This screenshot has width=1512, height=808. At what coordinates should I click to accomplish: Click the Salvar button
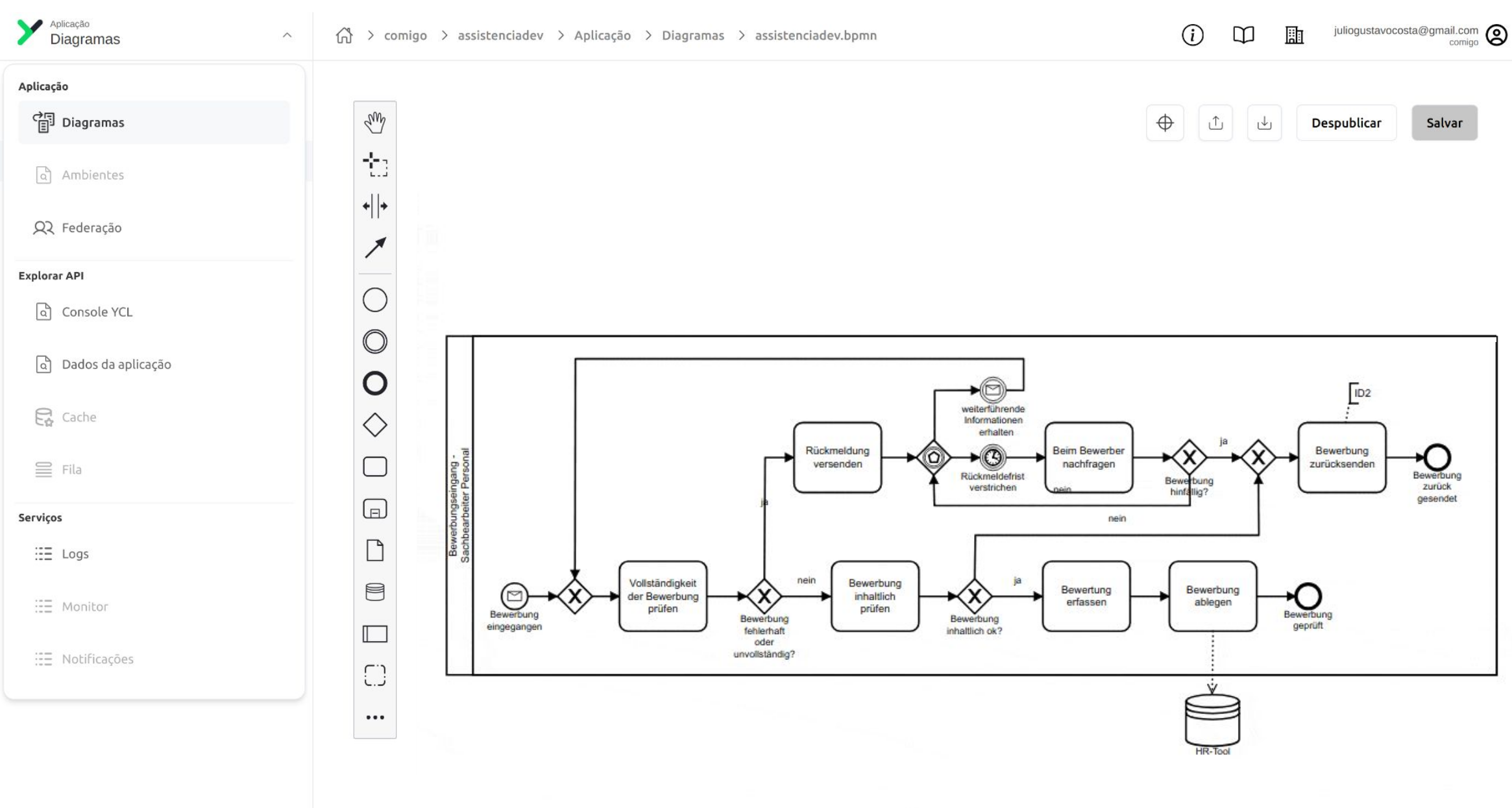[1444, 123]
